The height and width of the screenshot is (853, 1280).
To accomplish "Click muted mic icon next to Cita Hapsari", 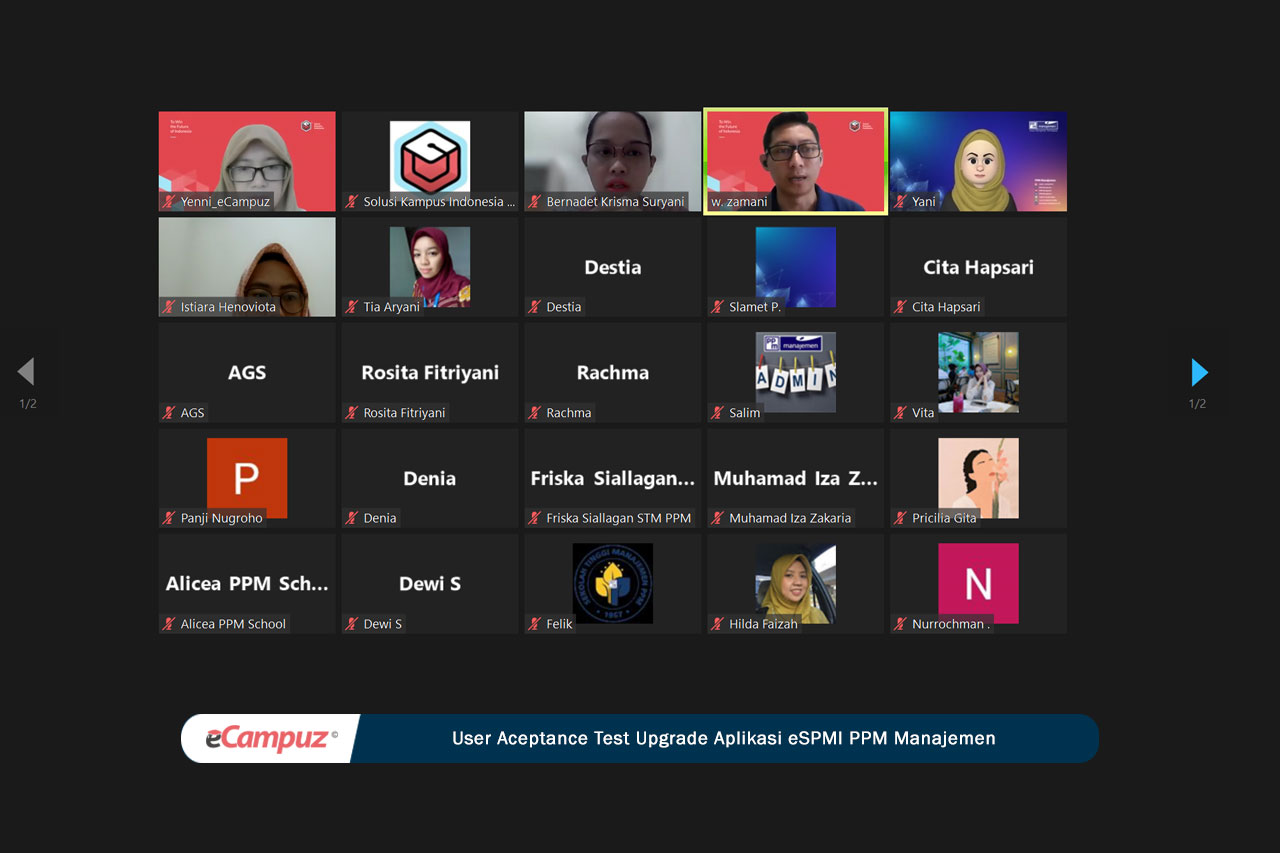I will click(x=901, y=307).
